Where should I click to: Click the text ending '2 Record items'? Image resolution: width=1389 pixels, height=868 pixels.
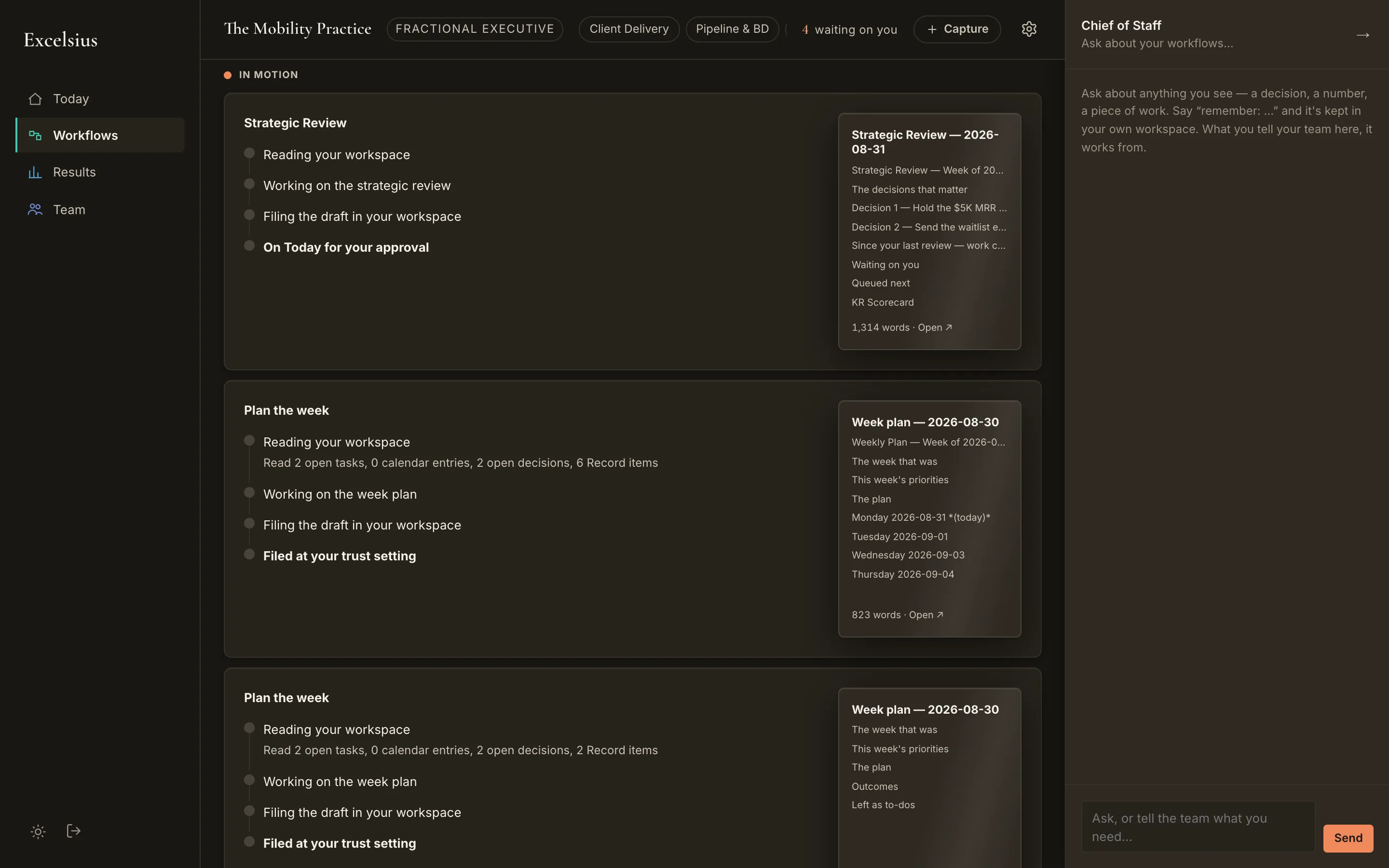point(460,750)
